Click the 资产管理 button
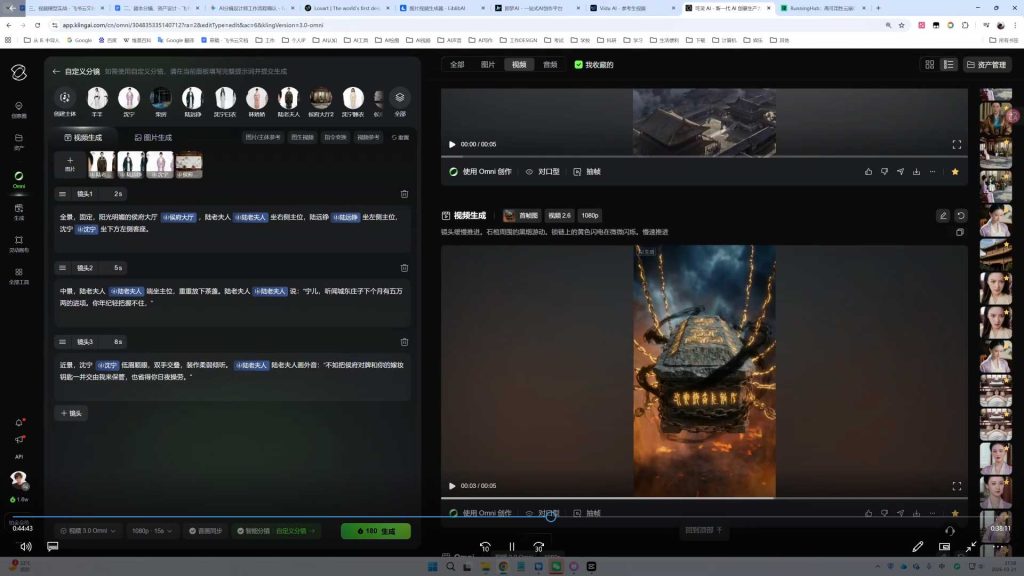 [x=987, y=65]
